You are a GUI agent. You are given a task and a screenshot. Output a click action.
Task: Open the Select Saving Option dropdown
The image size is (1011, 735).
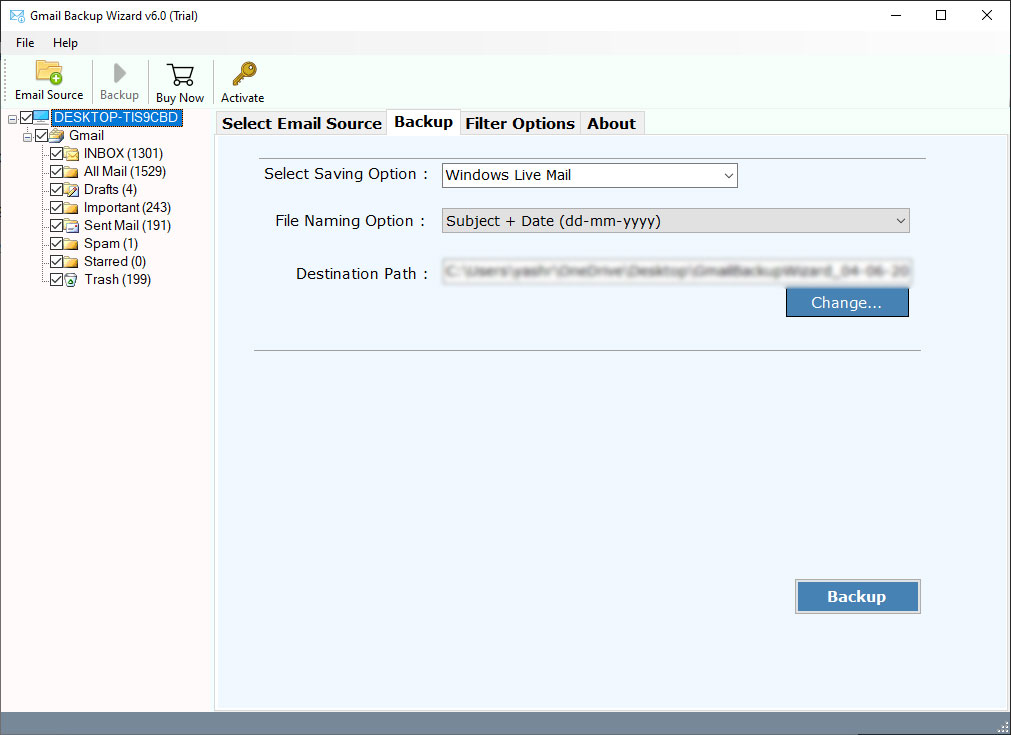pos(589,175)
